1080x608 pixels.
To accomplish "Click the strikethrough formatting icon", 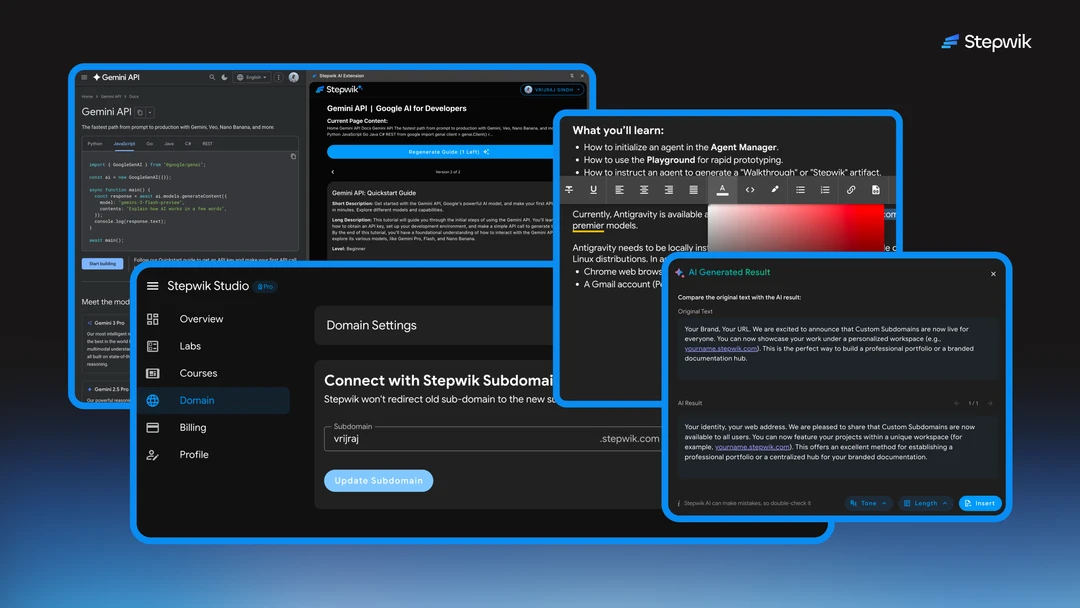I will pos(569,190).
